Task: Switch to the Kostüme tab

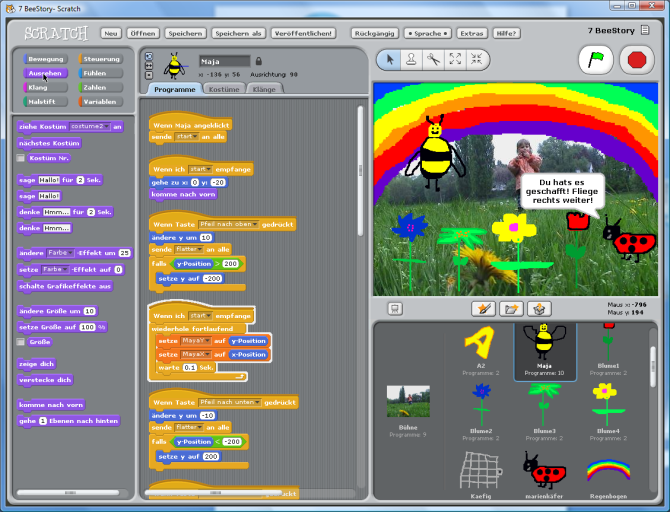Action: point(224,89)
